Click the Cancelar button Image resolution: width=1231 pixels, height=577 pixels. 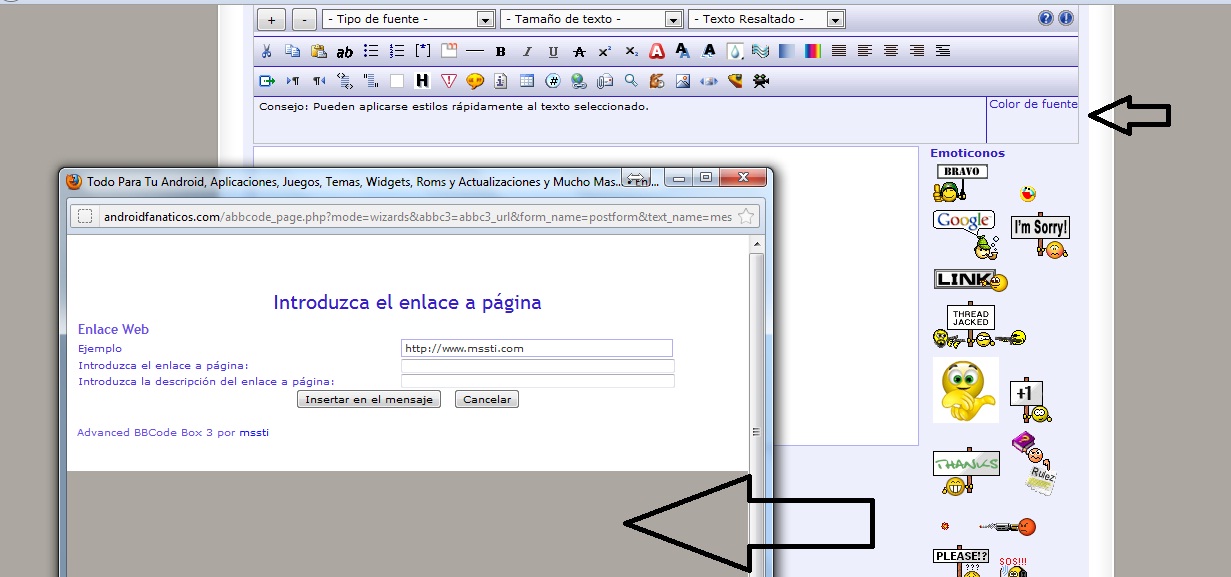(x=486, y=399)
